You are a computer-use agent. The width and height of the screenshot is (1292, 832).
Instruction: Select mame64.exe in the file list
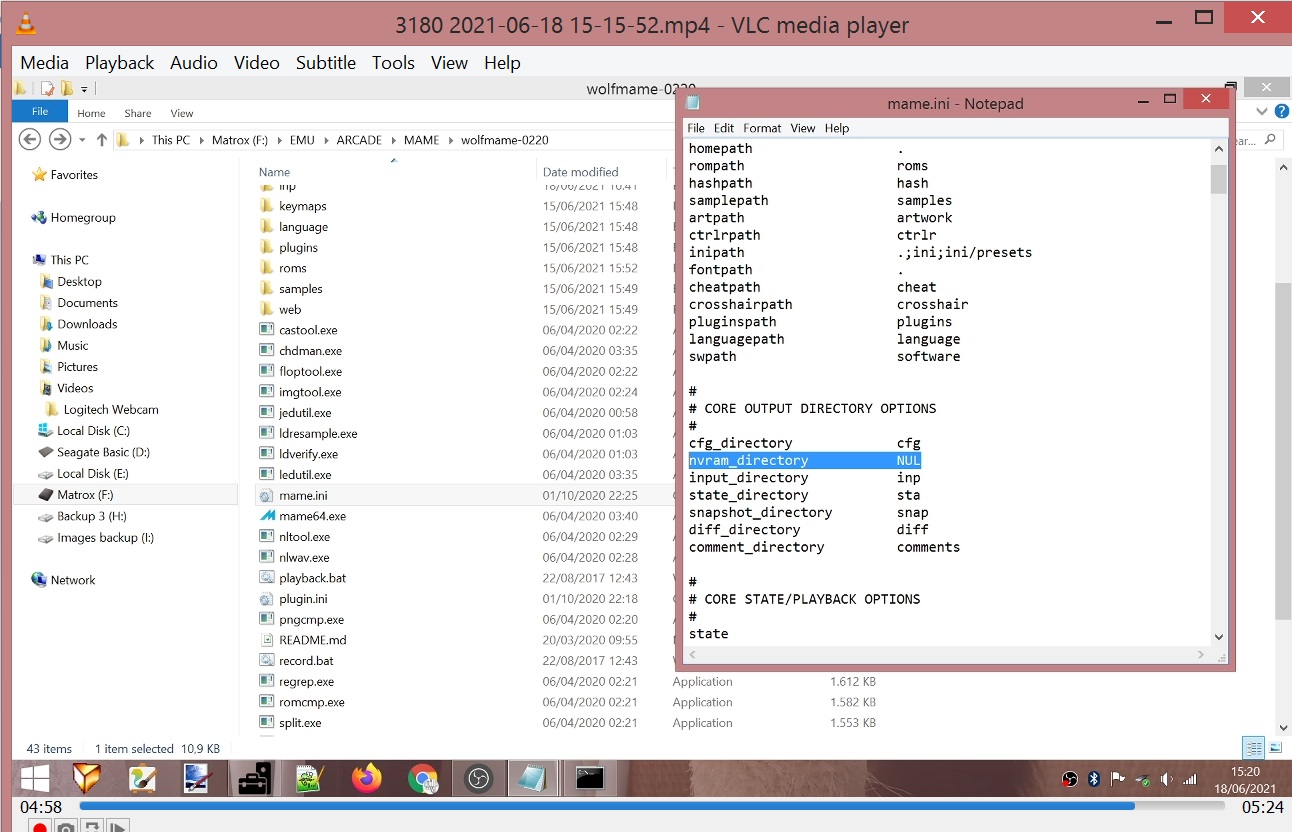pyautogui.click(x=312, y=516)
